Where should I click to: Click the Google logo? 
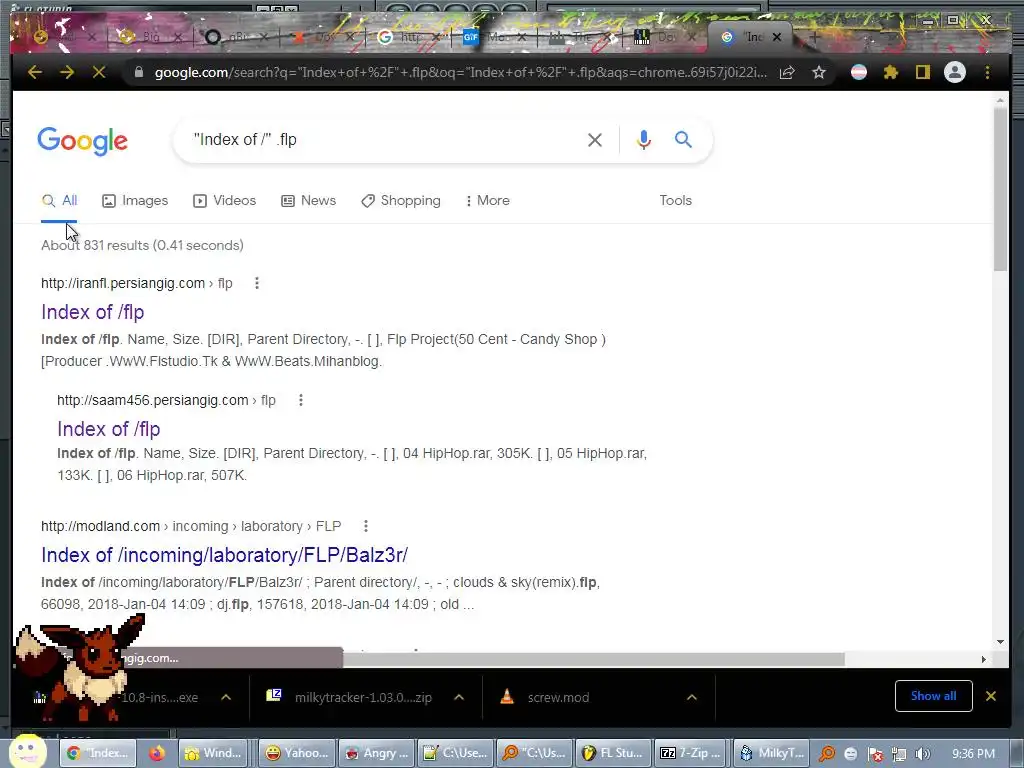click(82, 141)
